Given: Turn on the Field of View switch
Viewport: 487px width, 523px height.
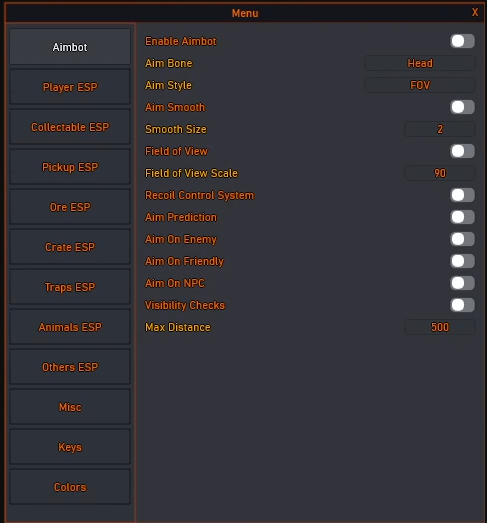Looking at the screenshot, I should pyautogui.click(x=462, y=151).
